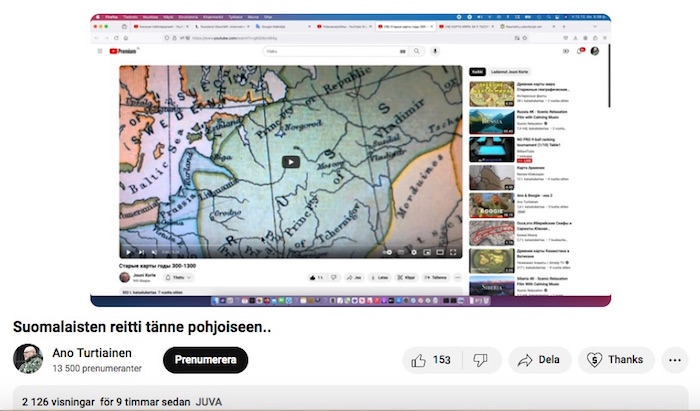
Task: Toggle subtitles in the inner player controls
Action: tap(401, 252)
